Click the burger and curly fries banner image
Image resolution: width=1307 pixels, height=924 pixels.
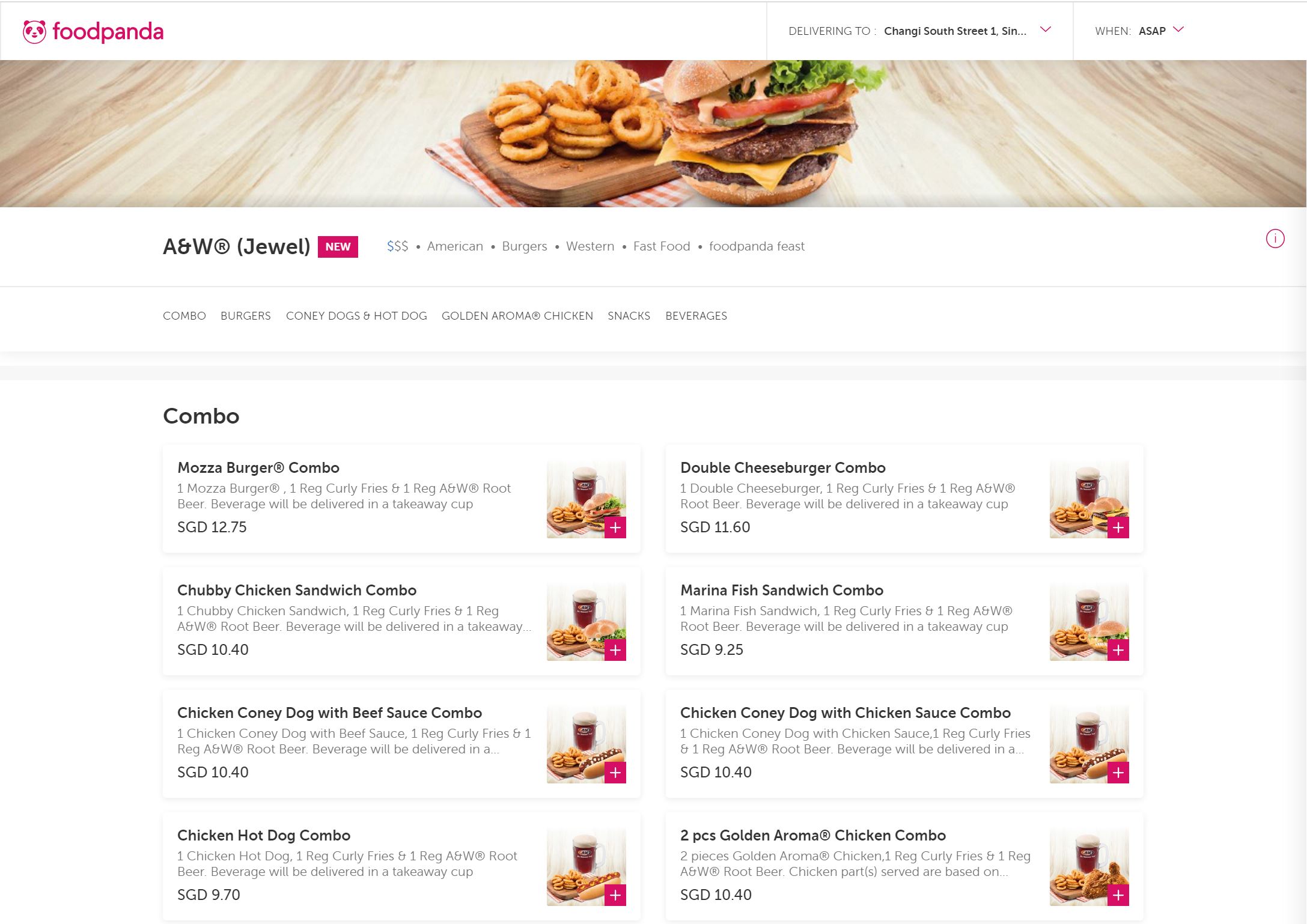point(653,133)
